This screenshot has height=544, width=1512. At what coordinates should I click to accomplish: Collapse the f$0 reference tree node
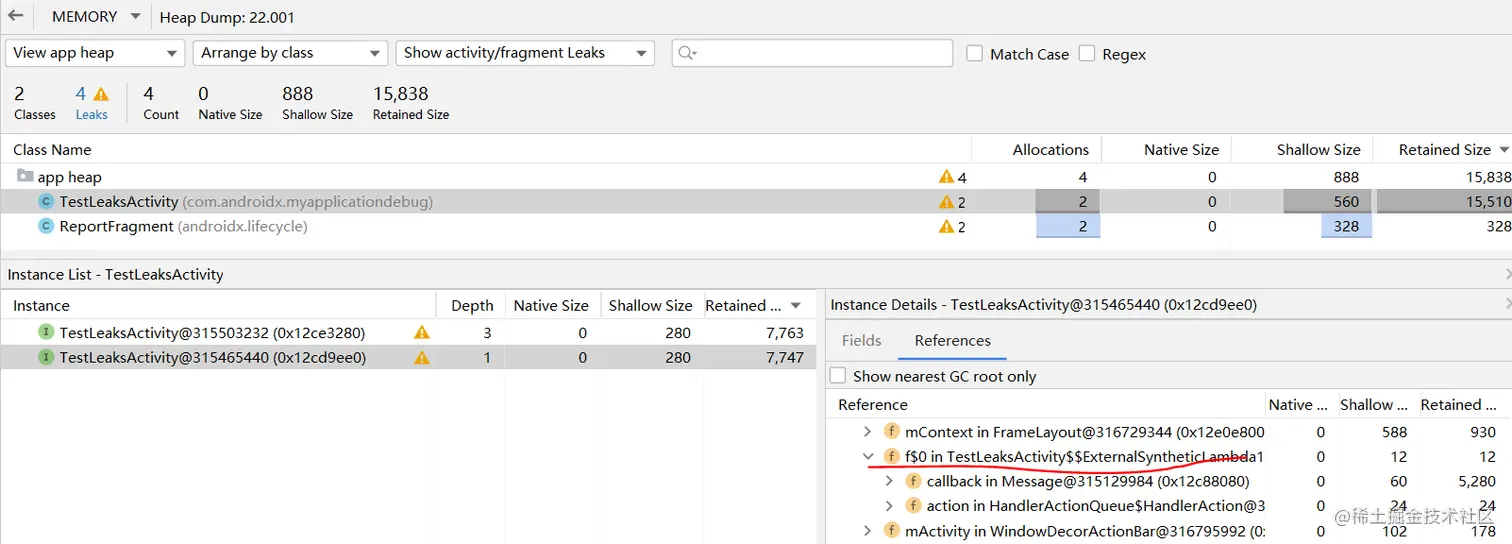[868, 457]
